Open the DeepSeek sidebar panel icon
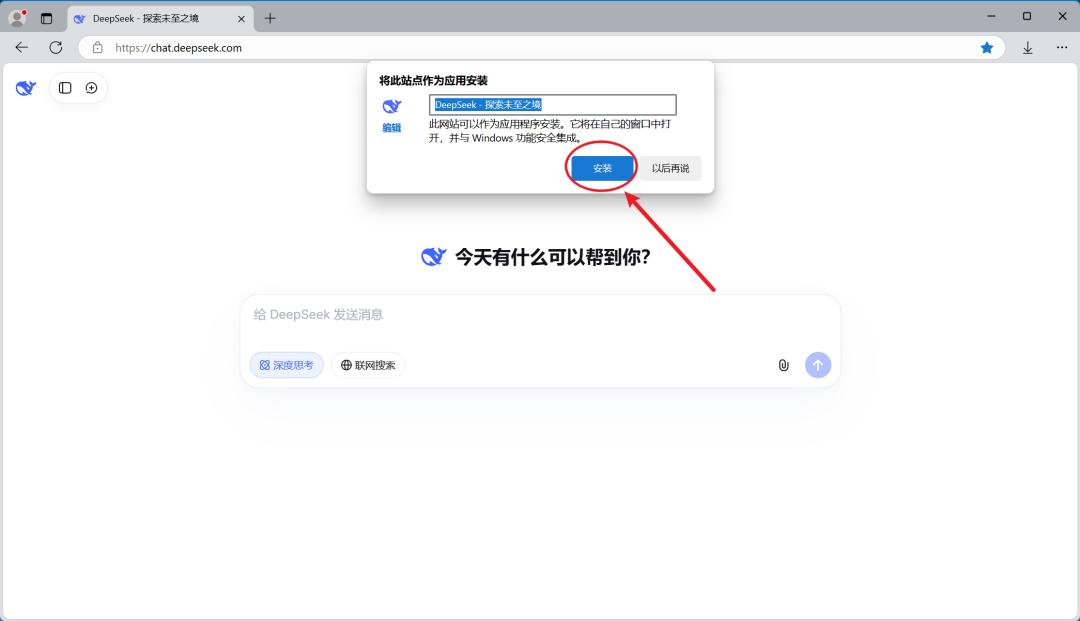This screenshot has height=621, width=1080. pyautogui.click(x=64, y=88)
